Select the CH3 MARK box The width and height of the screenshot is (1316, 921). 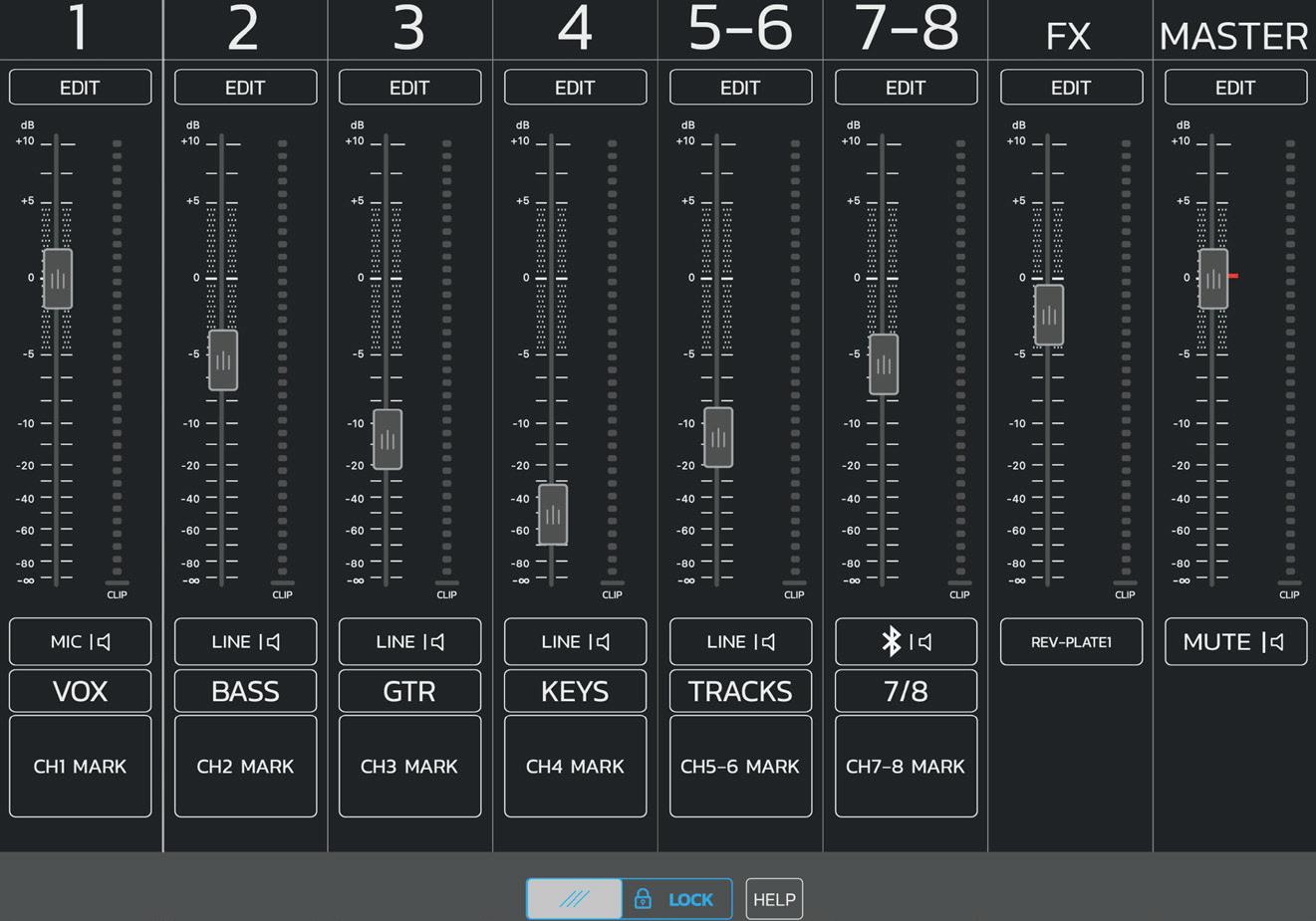point(410,766)
